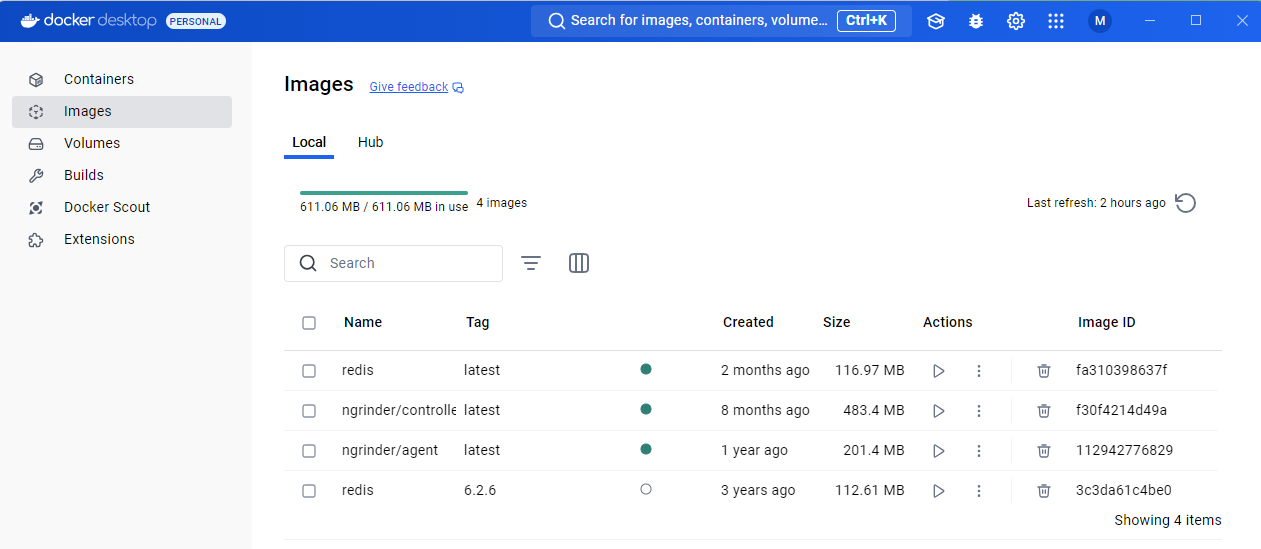This screenshot has height=549, width=1261.
Task: Open the Learning Center graduation cap icon
Action: point(936,21)
